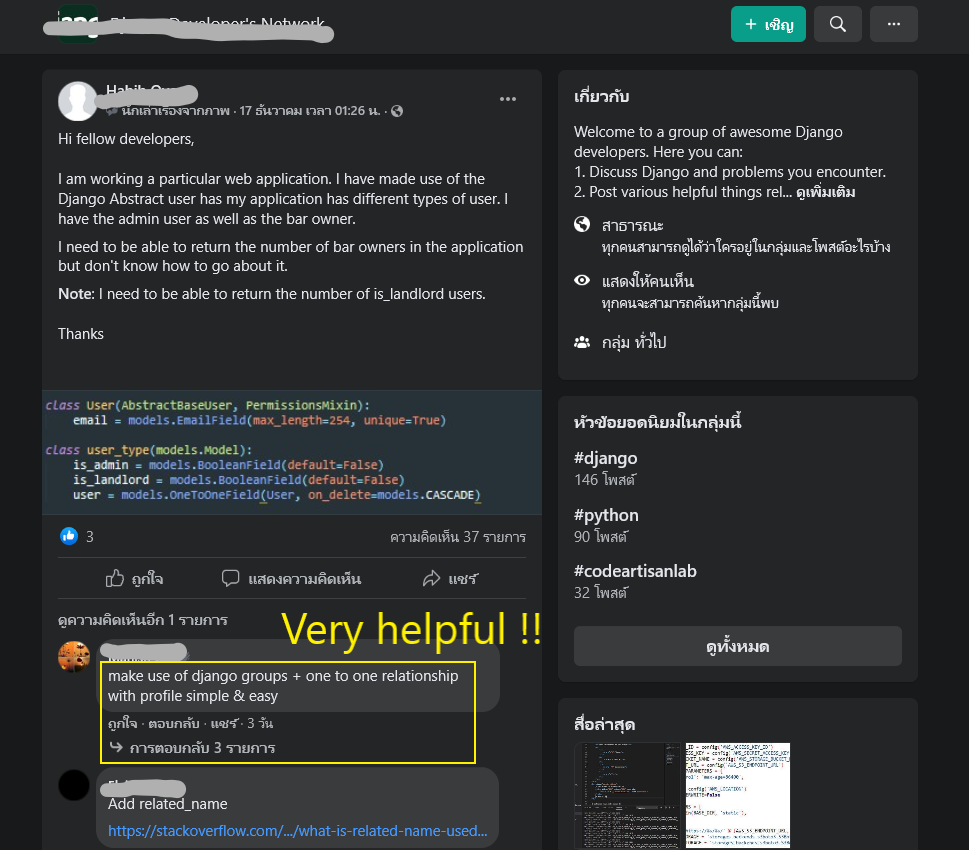Click ดูทั้งหมด to view all topics
This screenshot has width=969, height=850.
pos(737,646)
